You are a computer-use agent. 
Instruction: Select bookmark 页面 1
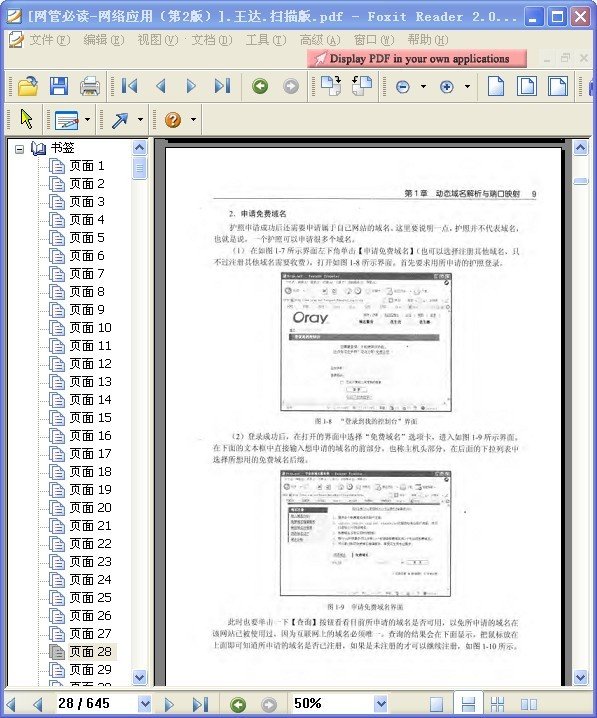pyautogui.click(x=87, y=166)
